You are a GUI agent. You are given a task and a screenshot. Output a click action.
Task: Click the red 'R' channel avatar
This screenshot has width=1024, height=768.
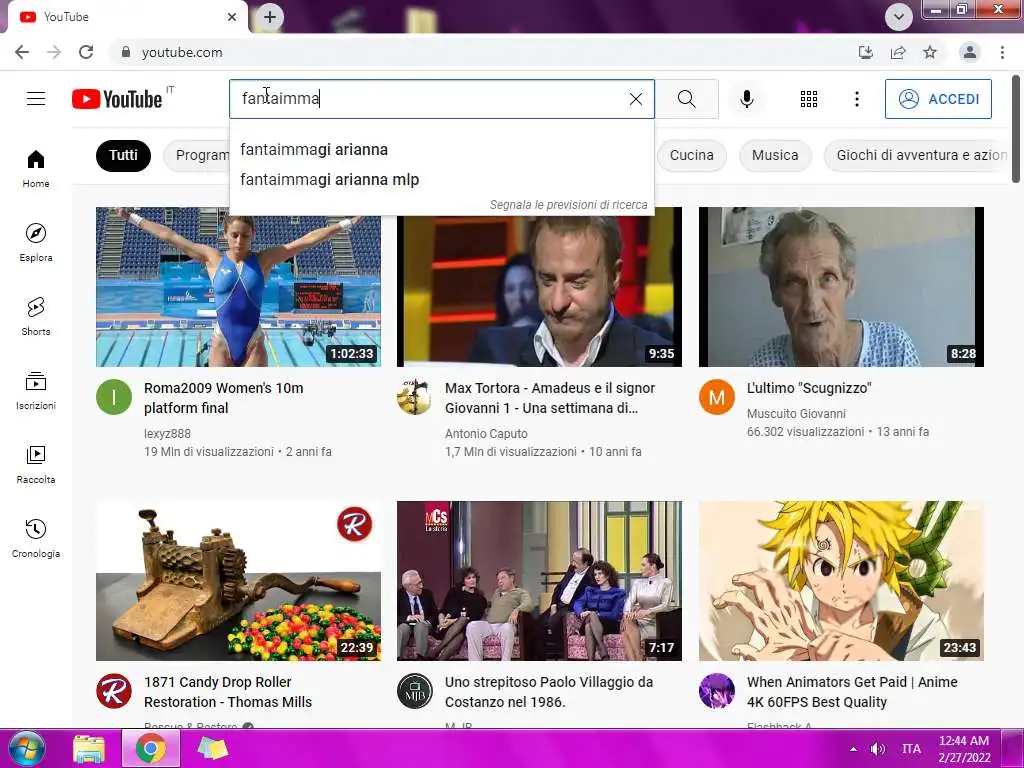pos(114,691)
